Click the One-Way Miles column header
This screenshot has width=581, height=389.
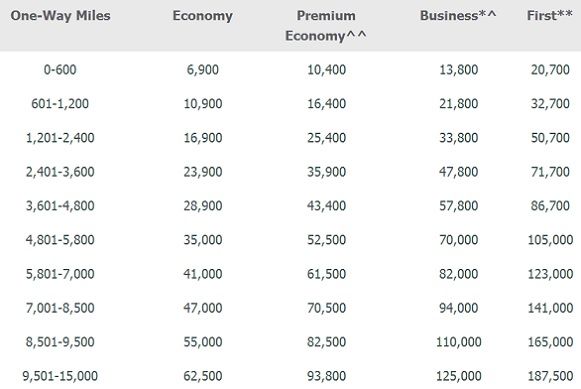pyautogui.click(x=60, y=16)
